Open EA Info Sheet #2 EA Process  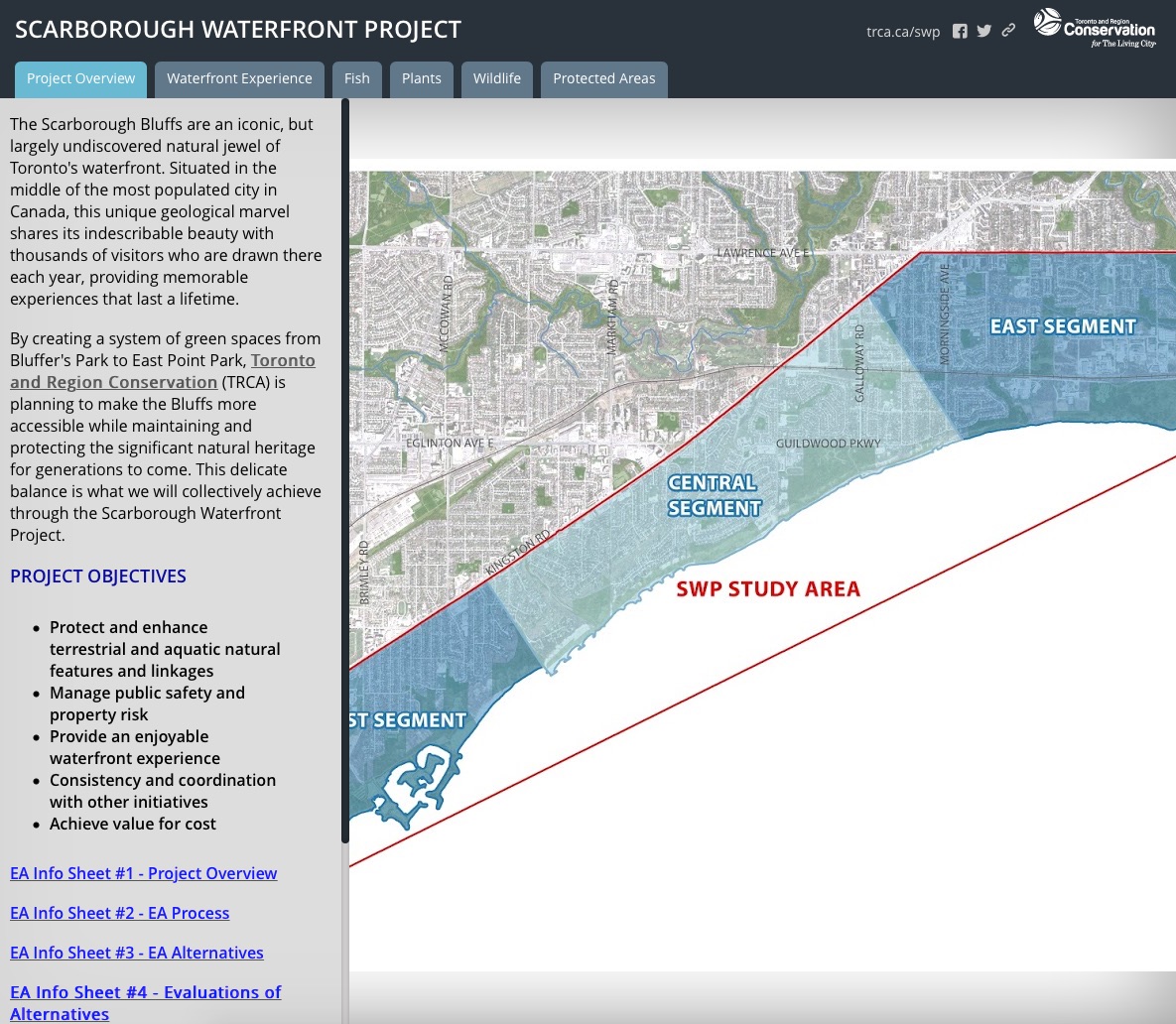pos(120,913)
